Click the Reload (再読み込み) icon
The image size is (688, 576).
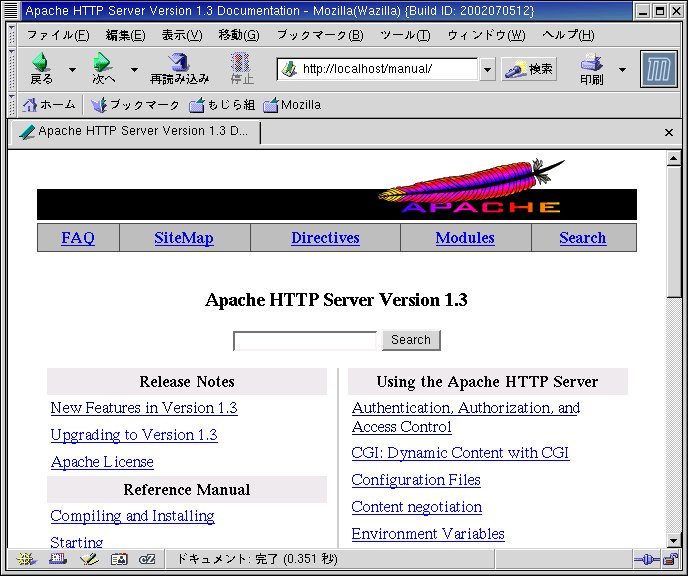coord(179,62)
